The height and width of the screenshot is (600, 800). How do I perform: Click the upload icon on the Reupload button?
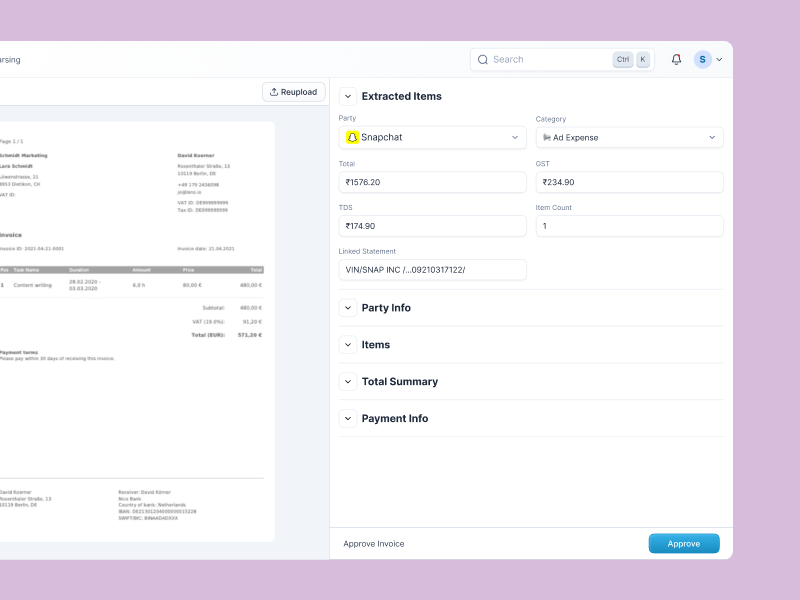point(272,91)
